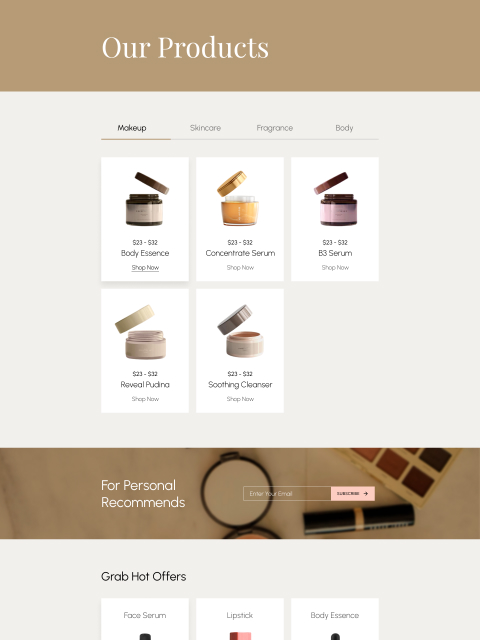
Task: Open the Body Essence jar image
Action: coord(146,199)
